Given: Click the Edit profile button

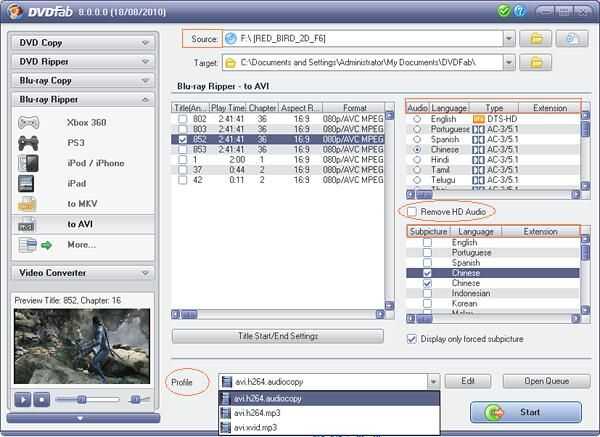Looking at the screenshot, I should [468, 381].
